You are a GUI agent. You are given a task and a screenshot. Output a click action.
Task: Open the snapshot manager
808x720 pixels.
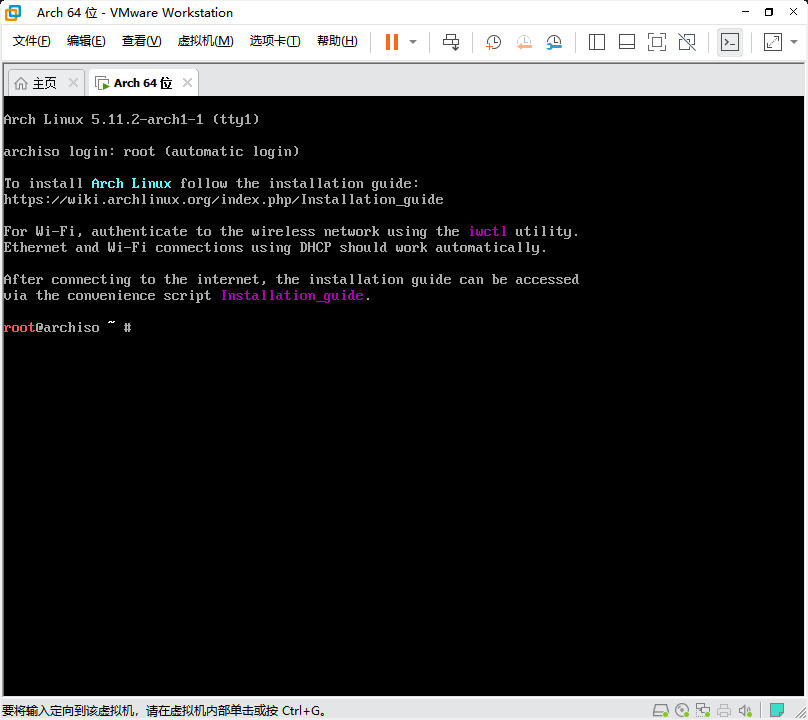point(554,42)
